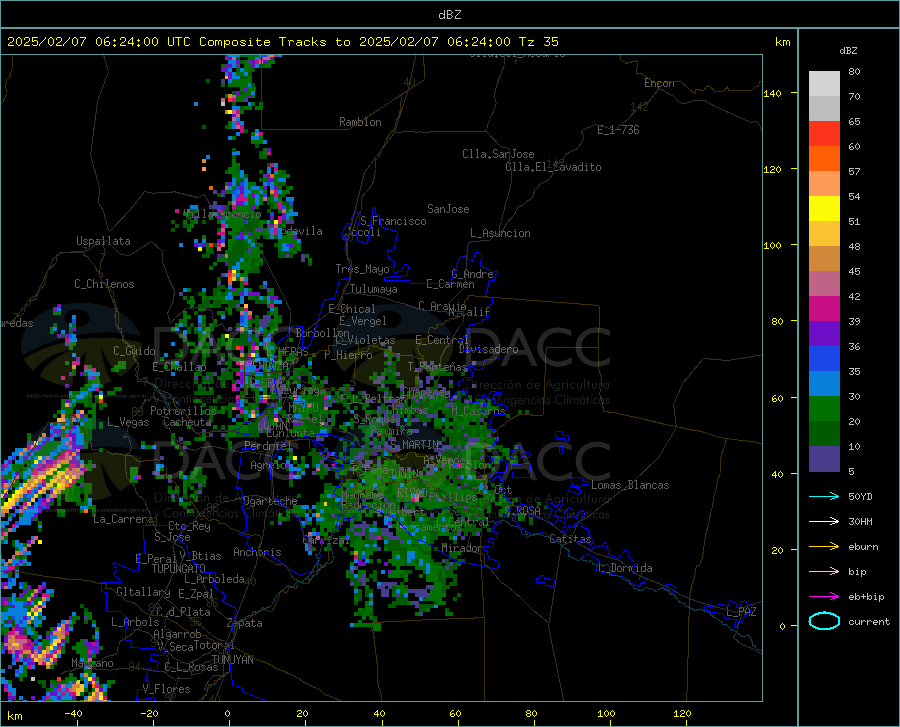This screenshot has width=900, height=727.
Task: Click the yellow 54 dBZ legend swatch
Action: (x=824, y=209)
